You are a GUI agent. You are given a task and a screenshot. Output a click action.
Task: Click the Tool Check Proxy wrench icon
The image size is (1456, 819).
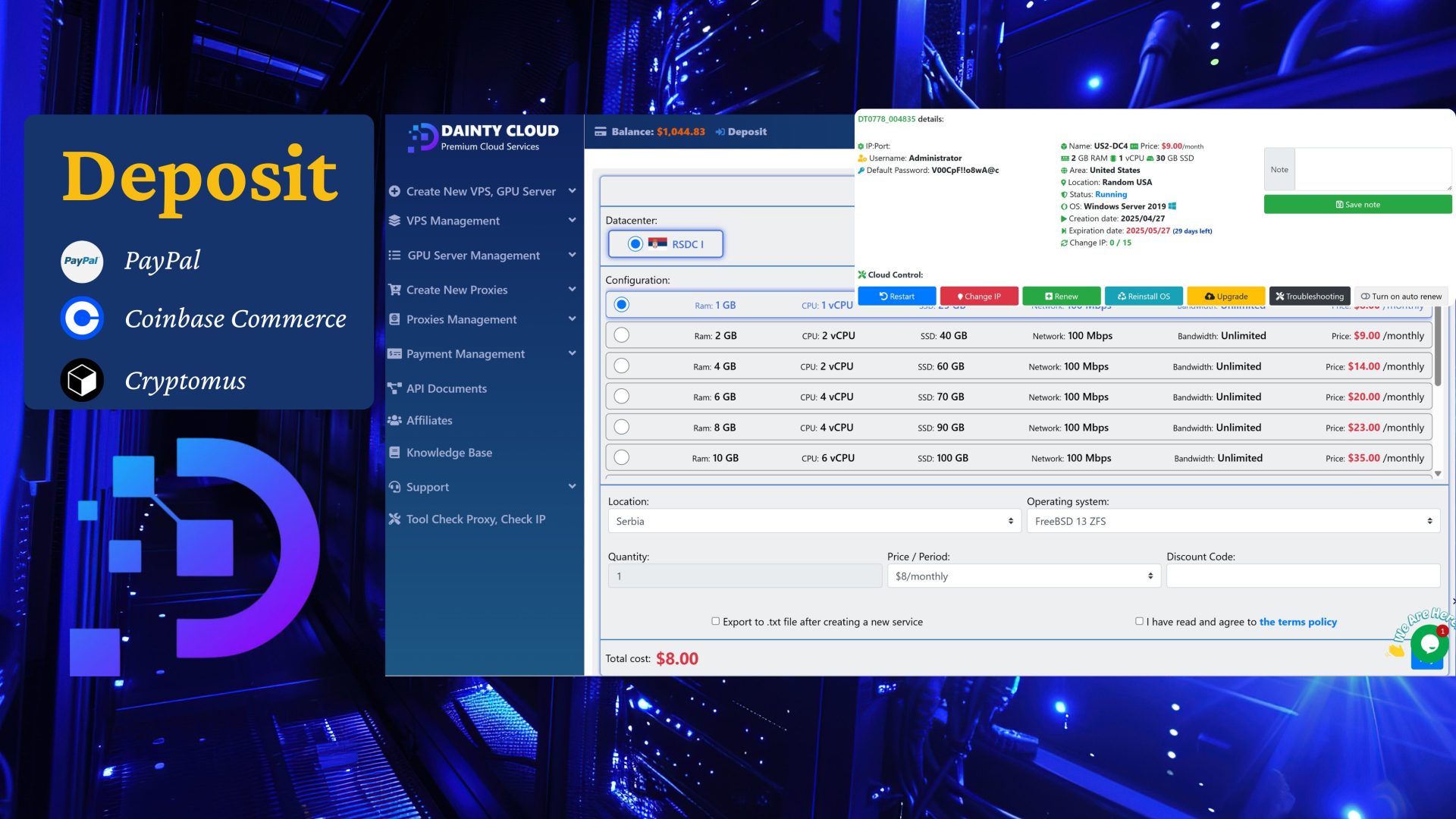[394, 519]
